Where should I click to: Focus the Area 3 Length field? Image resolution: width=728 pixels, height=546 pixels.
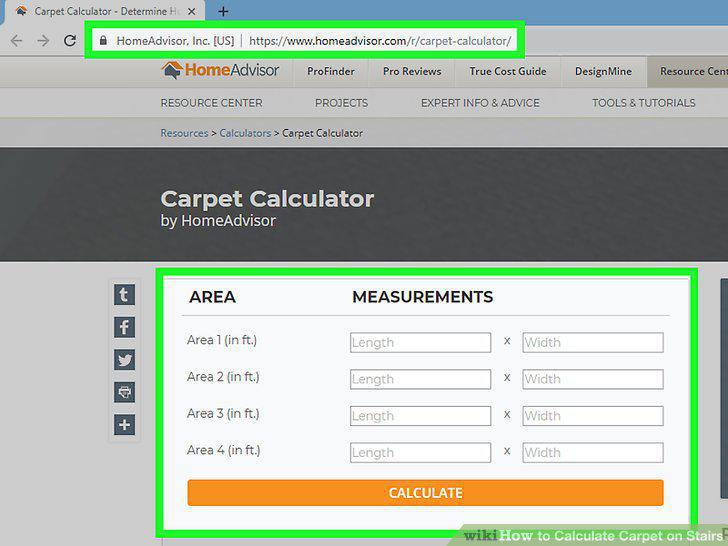tap(420, 416)
